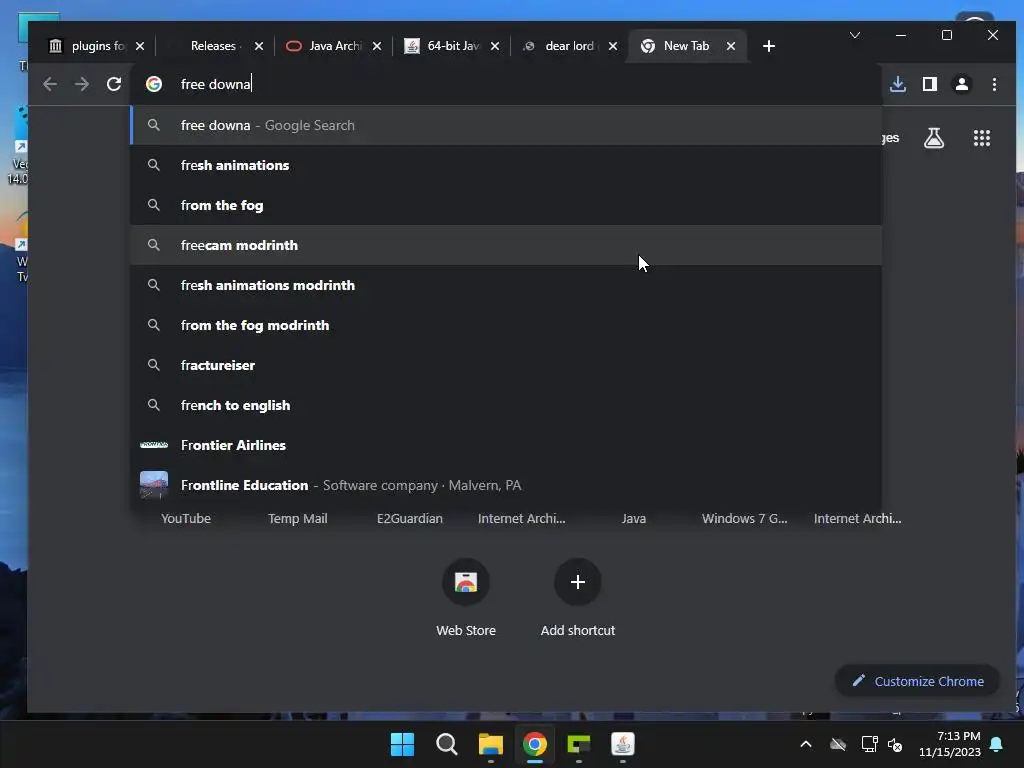Open Chrome downloads icon
The width and height of the screenshot is (1024, 768).
(x=898, y=84)
